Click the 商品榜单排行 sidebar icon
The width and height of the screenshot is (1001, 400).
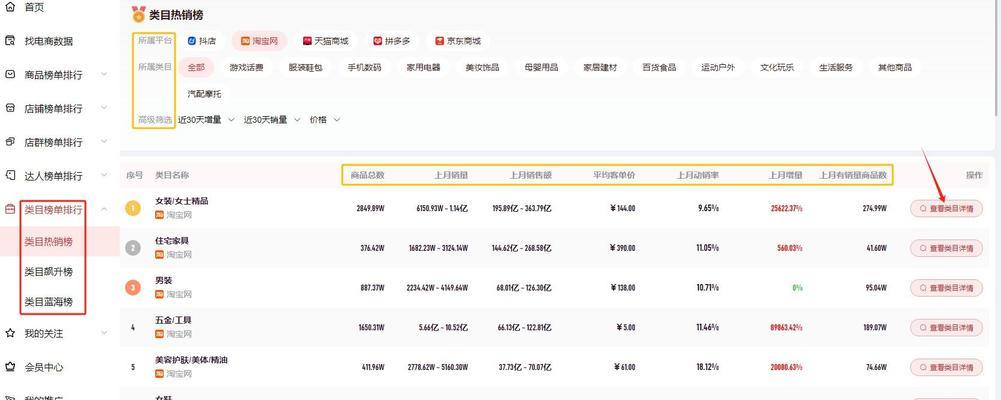pyautogui.click(x=10, y=74)
